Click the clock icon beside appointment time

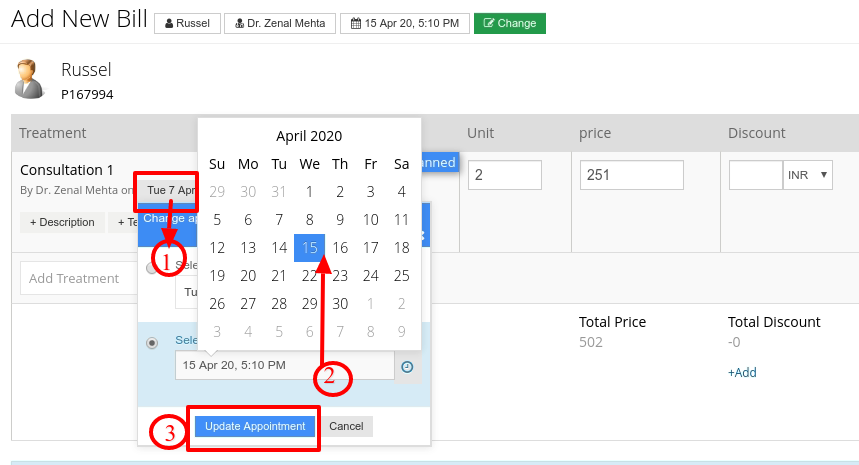pos(407,367)
